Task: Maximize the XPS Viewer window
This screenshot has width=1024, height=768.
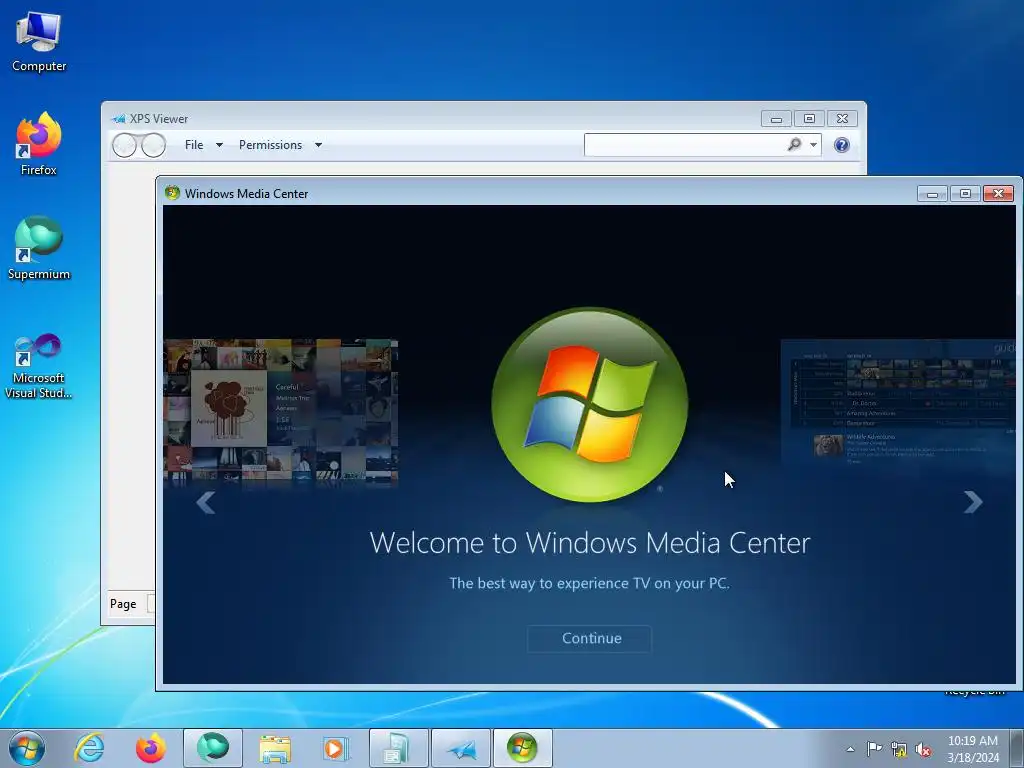Action: 809,119
